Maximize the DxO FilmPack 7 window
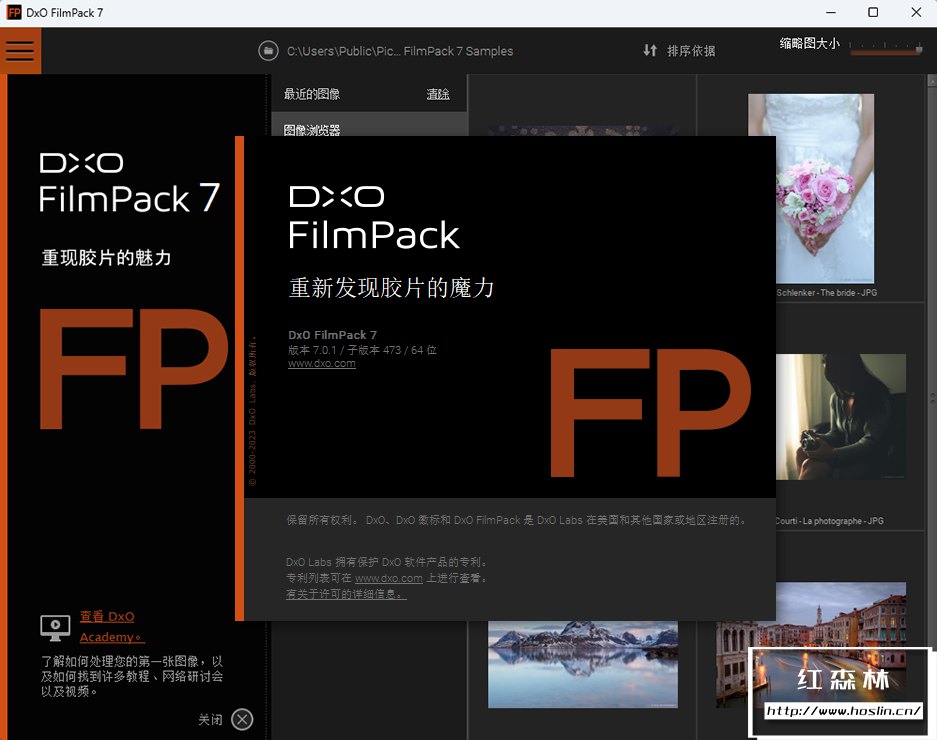 point(873,13)
